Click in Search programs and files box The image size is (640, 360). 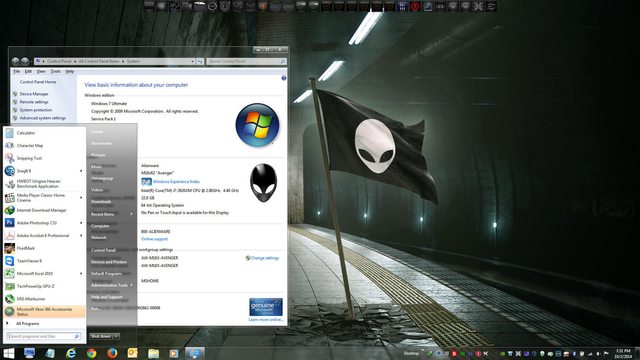[x=44, y=336]
